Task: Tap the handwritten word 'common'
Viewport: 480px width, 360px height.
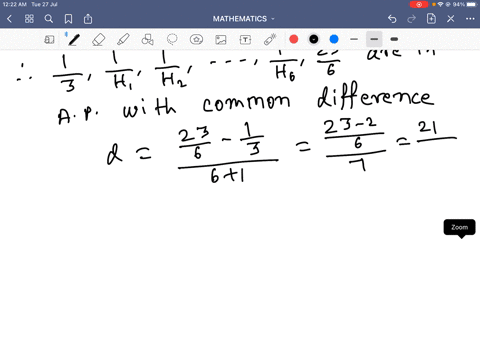Action: 246,102
